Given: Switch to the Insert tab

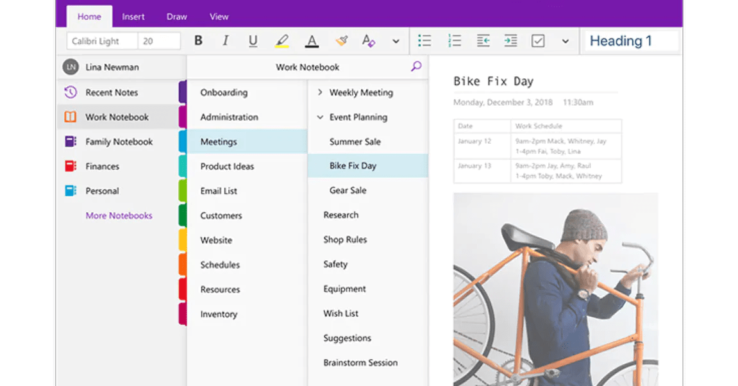Looking at the screenshot, I should pyautogui.click(x=133, y=16).
